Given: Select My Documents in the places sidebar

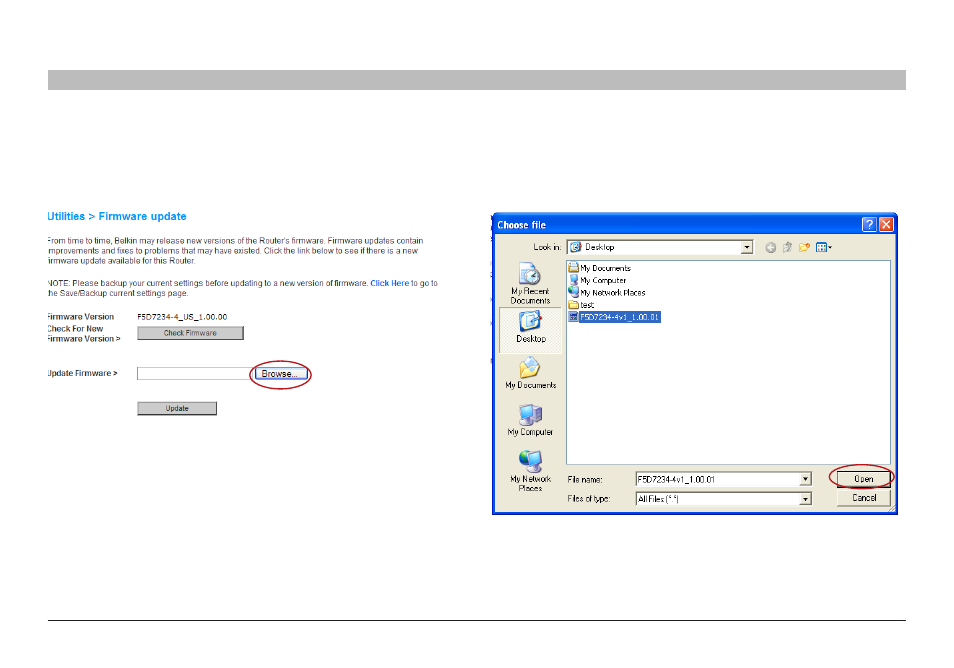Looking at the screenshot, I should point(530,373).
